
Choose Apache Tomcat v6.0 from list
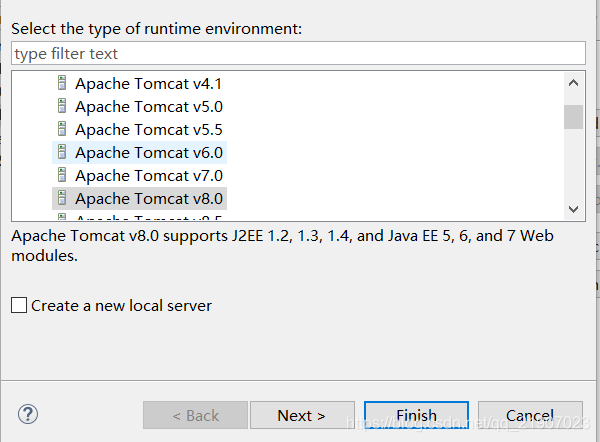[149, 153]
